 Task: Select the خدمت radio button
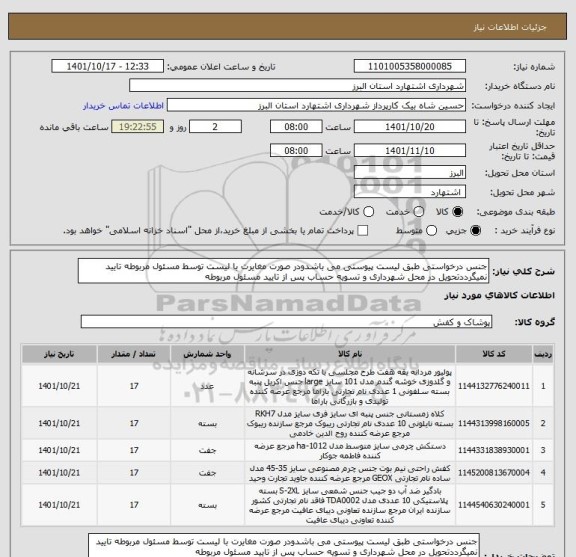418,212
